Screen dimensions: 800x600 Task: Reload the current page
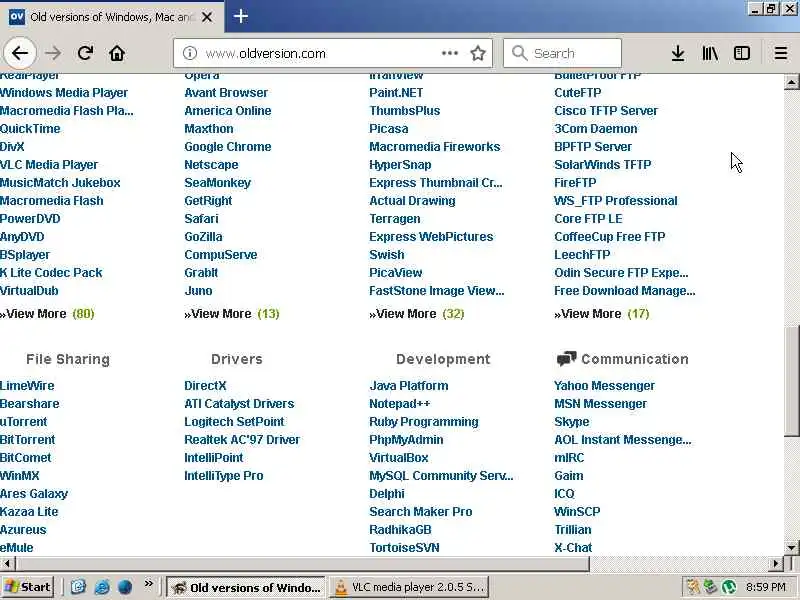(85, 53)
